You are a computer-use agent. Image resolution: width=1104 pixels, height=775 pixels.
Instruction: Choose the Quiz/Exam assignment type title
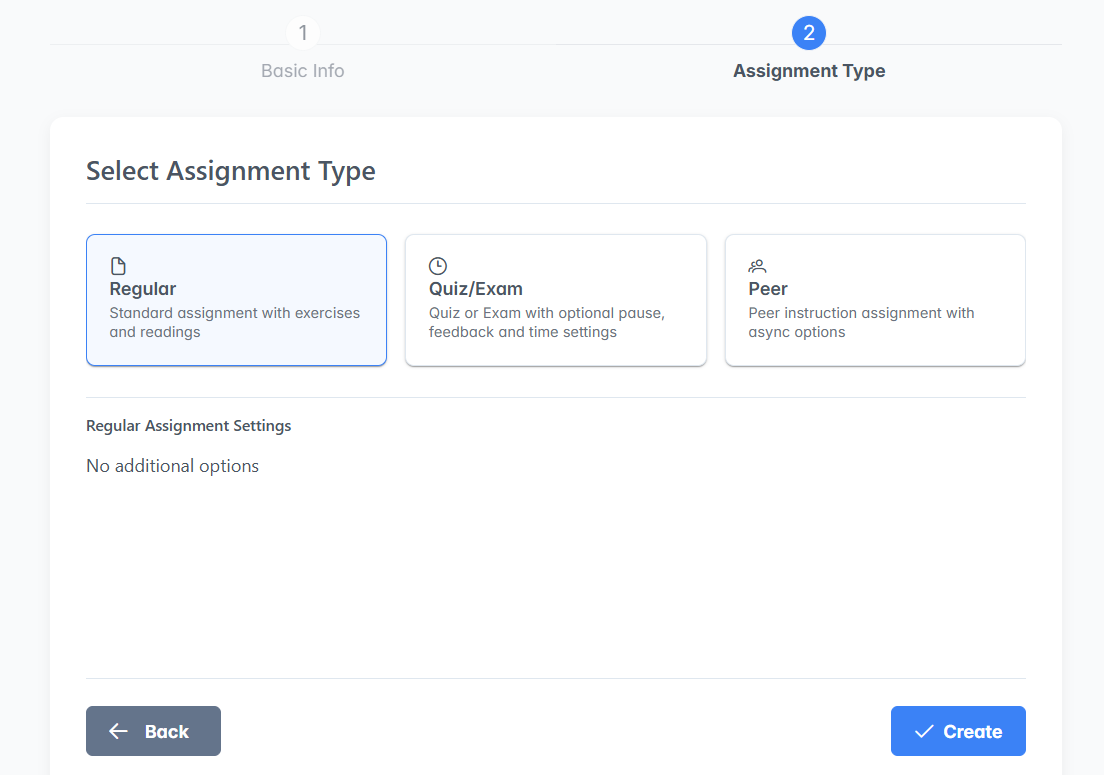tap(476, 289)
